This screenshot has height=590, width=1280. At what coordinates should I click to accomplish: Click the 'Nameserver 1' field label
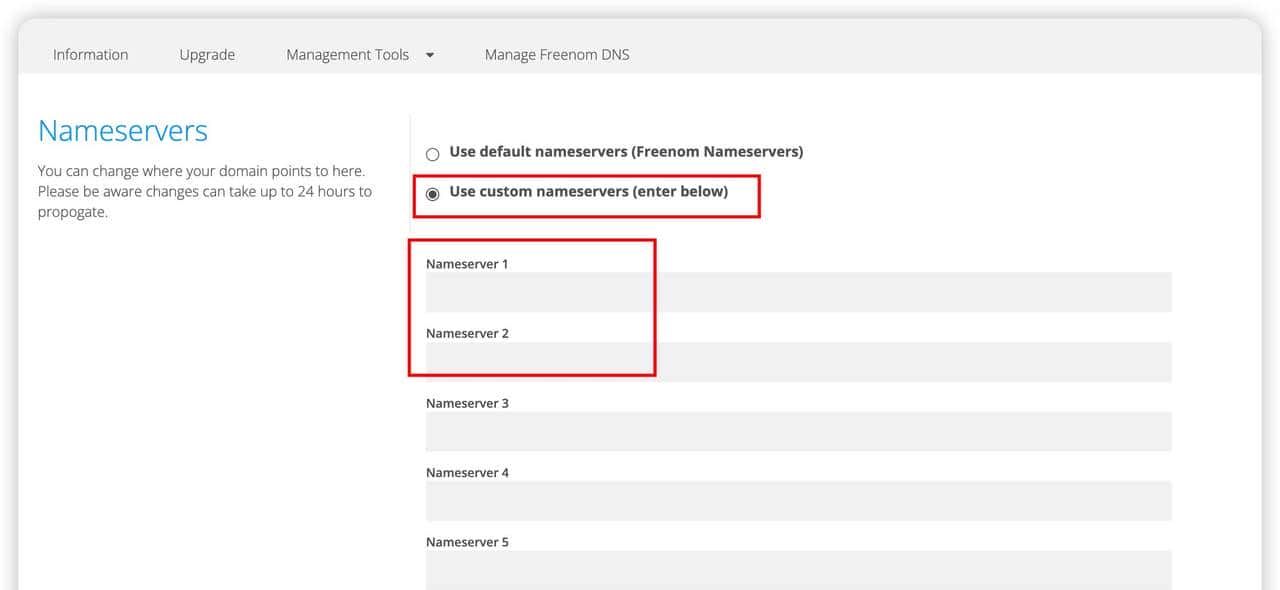[x=467, y=264]
